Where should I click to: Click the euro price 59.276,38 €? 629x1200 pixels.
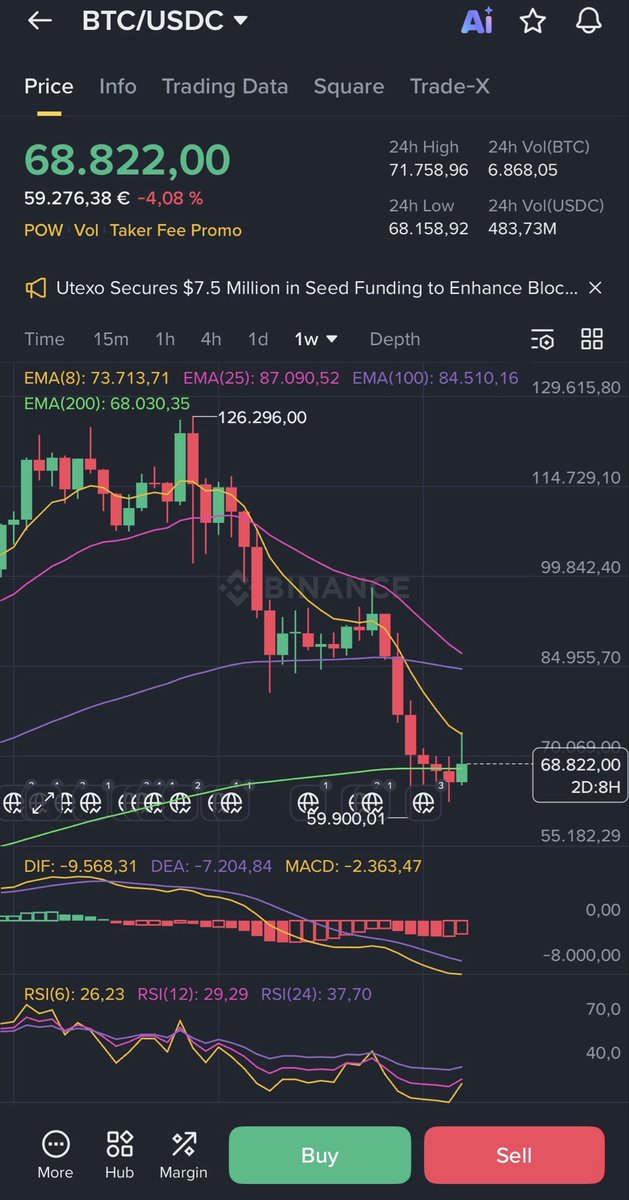click(x=77, y=198)
